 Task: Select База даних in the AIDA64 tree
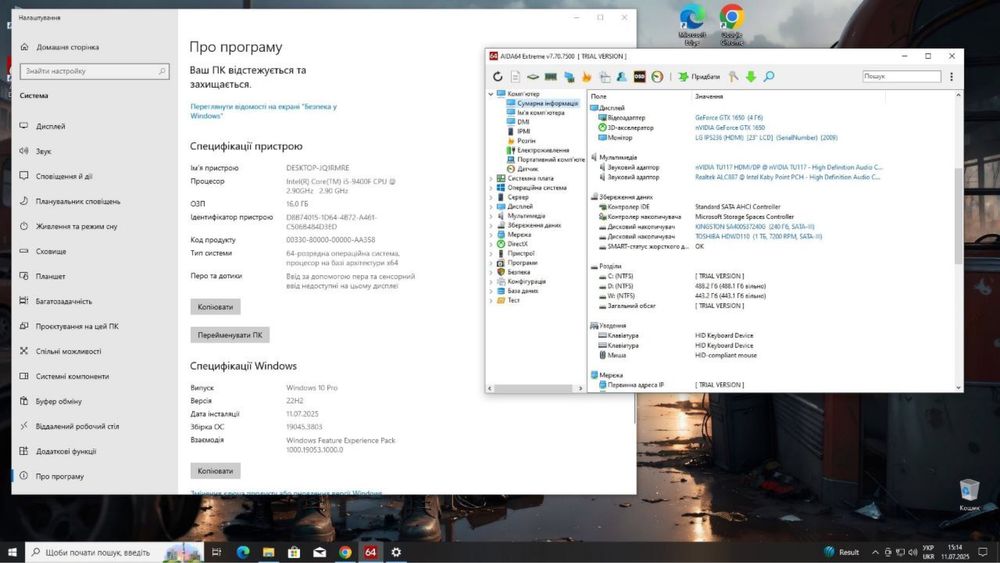523,291
